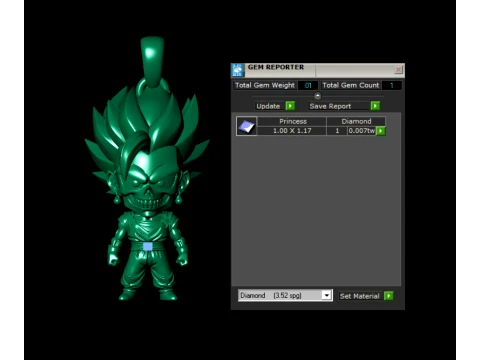Click the Total Gem Count label
This screenshot has width=480, height=360.
(x=351, y=85)
